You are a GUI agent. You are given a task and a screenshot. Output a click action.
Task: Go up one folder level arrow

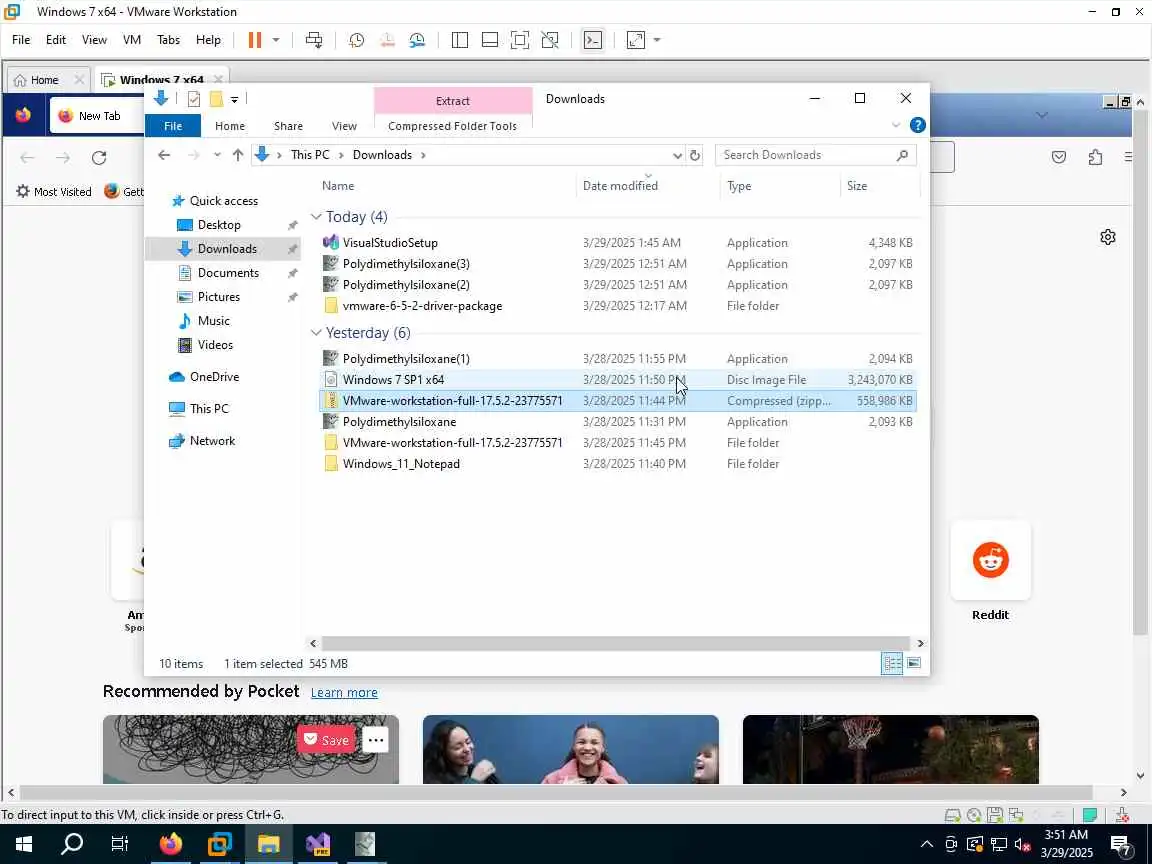[237, 155]
